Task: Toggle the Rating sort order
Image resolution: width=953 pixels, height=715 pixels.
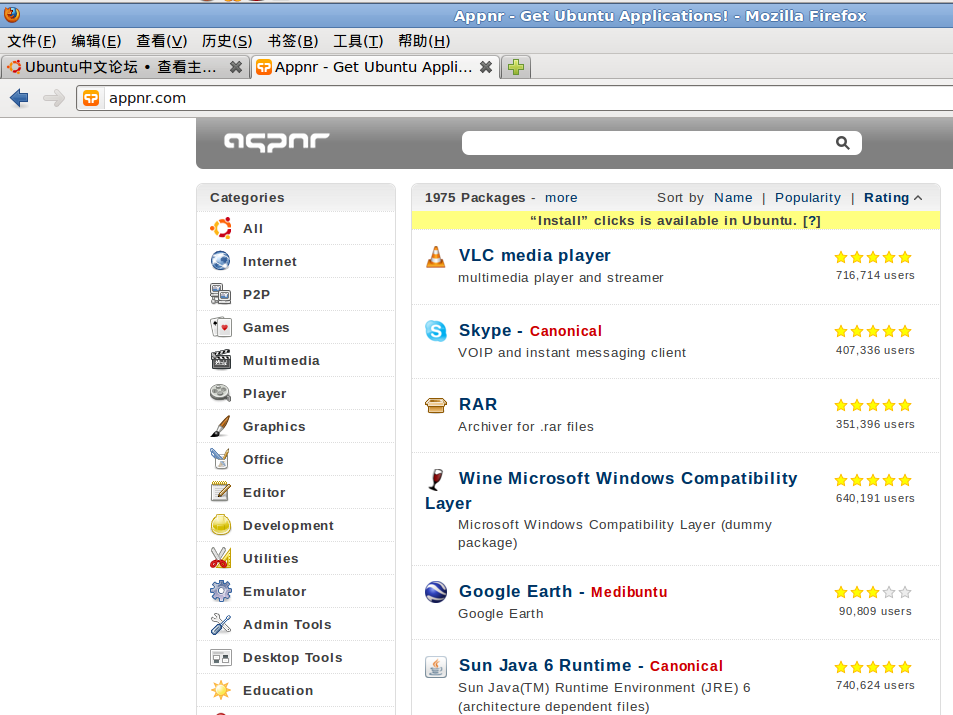Action: point(893,198)
